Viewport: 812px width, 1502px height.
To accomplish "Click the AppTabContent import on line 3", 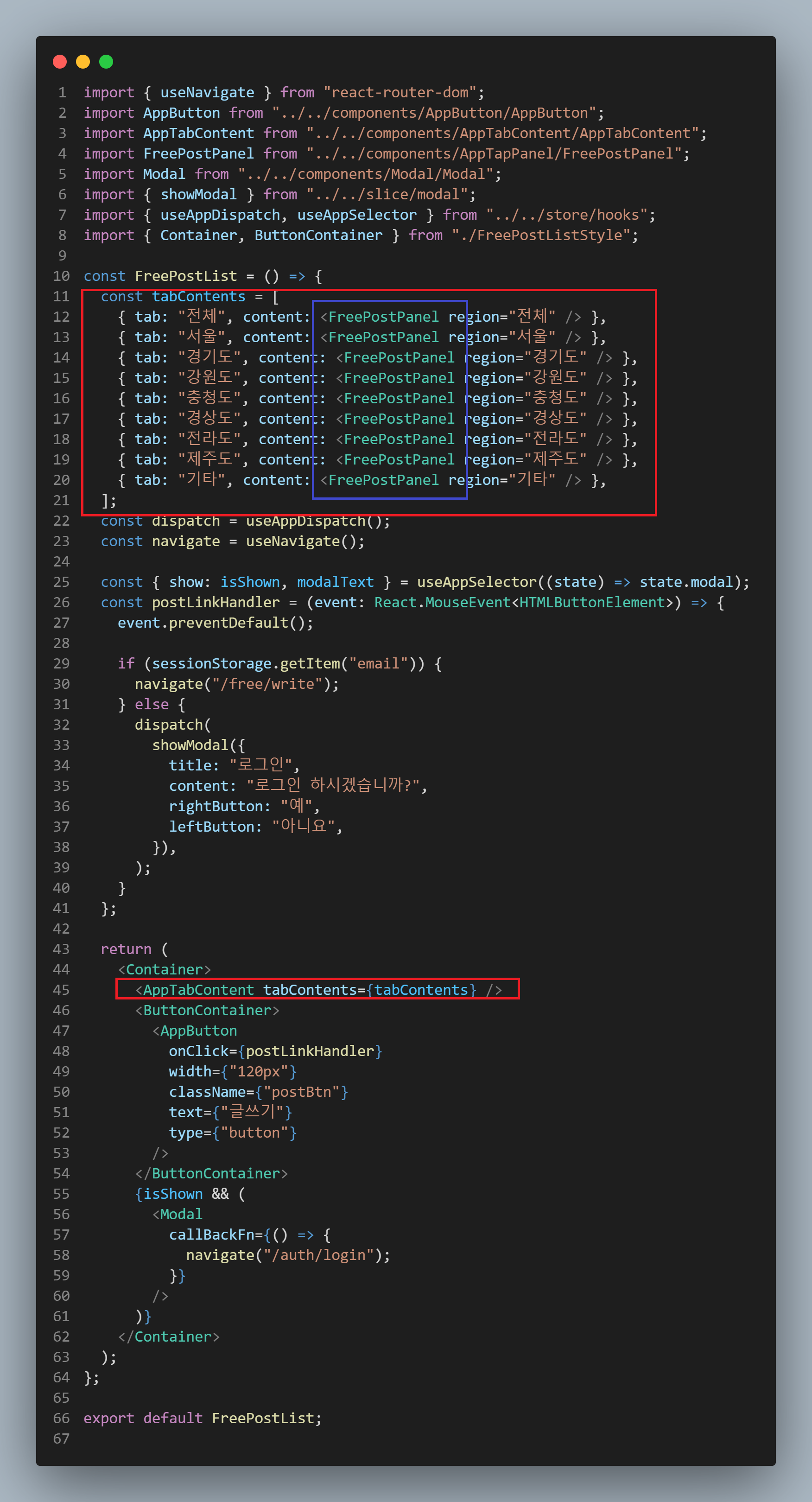I will [x=199, y=134].
